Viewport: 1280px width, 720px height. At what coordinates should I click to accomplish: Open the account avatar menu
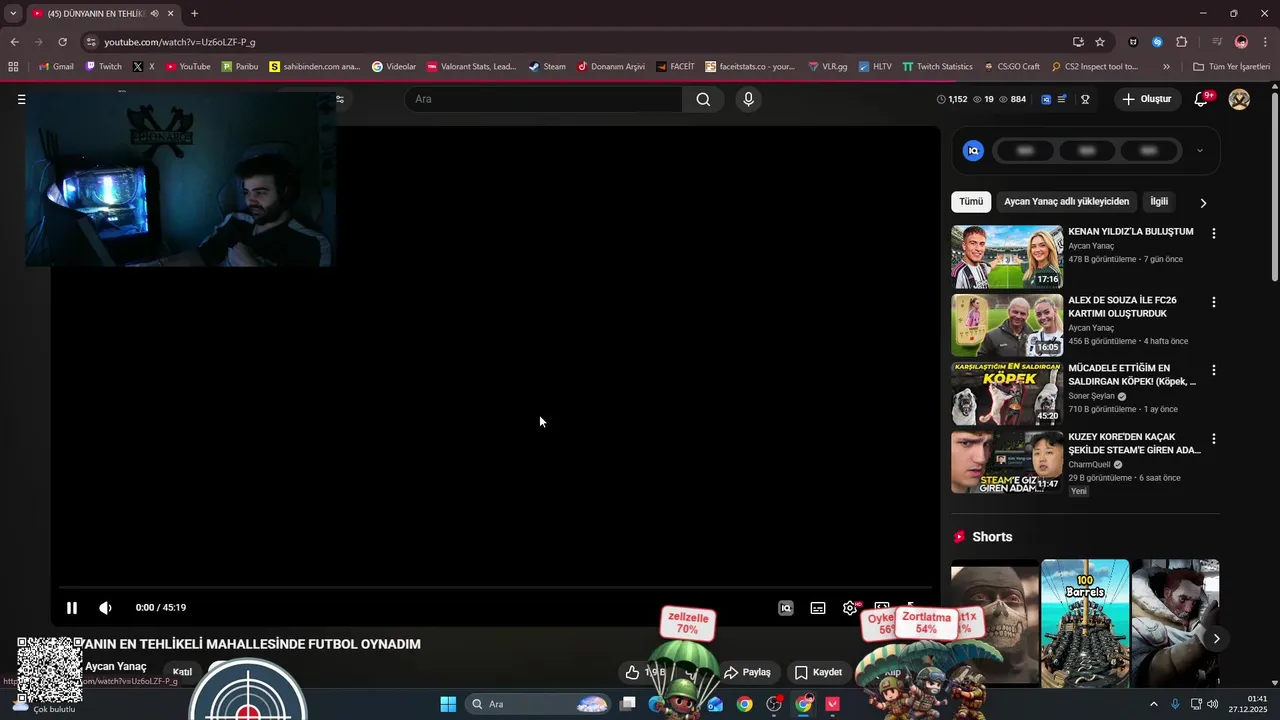(1239, 99)
